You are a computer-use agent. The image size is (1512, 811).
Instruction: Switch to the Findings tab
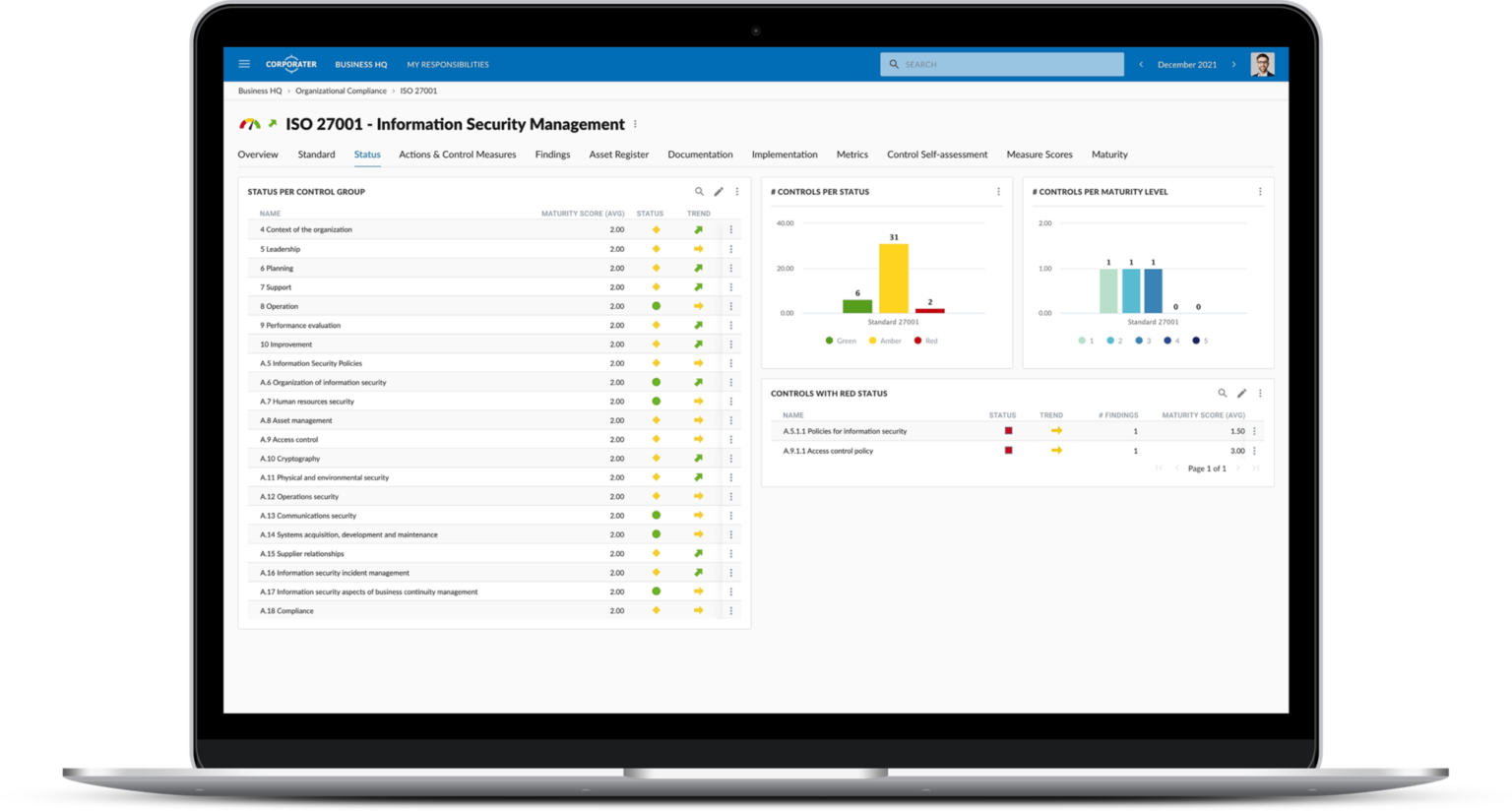552,155
